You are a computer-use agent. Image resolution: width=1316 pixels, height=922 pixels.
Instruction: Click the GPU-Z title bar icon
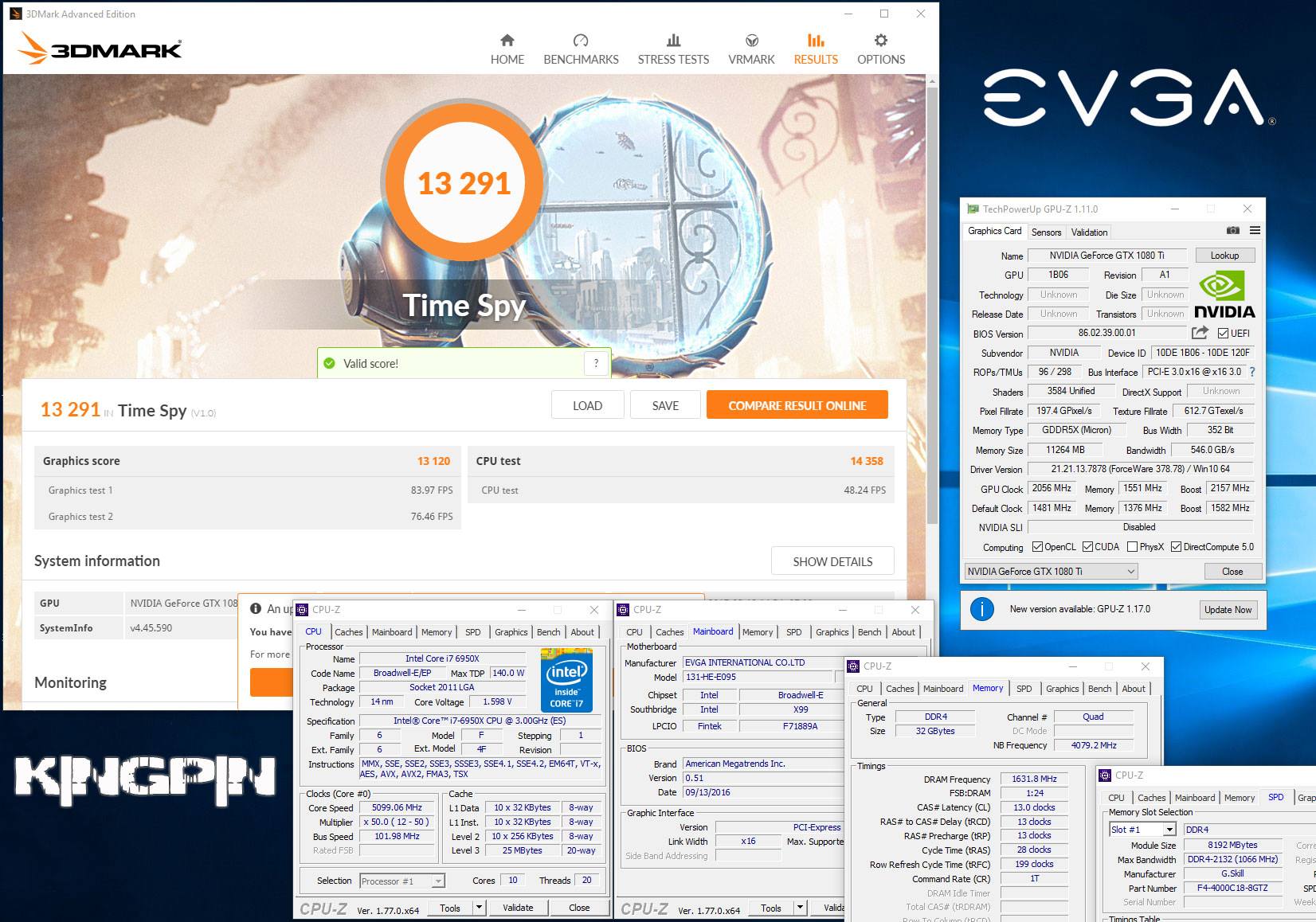coord(973,209)
